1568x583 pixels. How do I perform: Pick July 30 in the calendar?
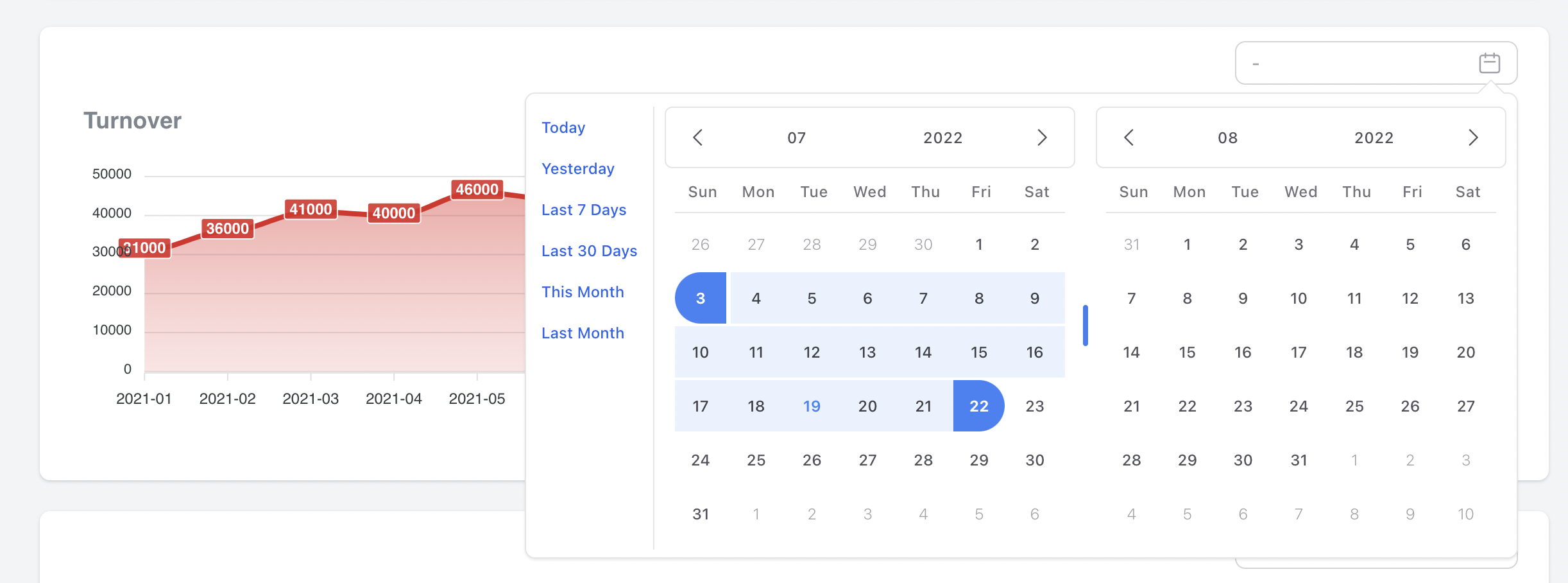point(1035,460)
